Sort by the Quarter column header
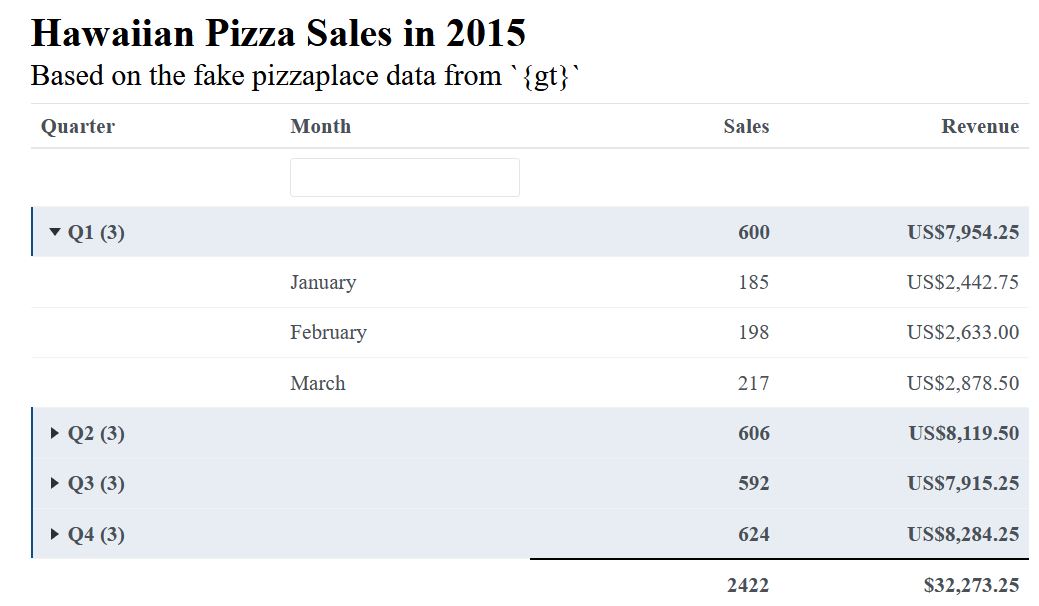This screenshot has width=1039, height=606. pyautogui.click(x=78, y=126)
